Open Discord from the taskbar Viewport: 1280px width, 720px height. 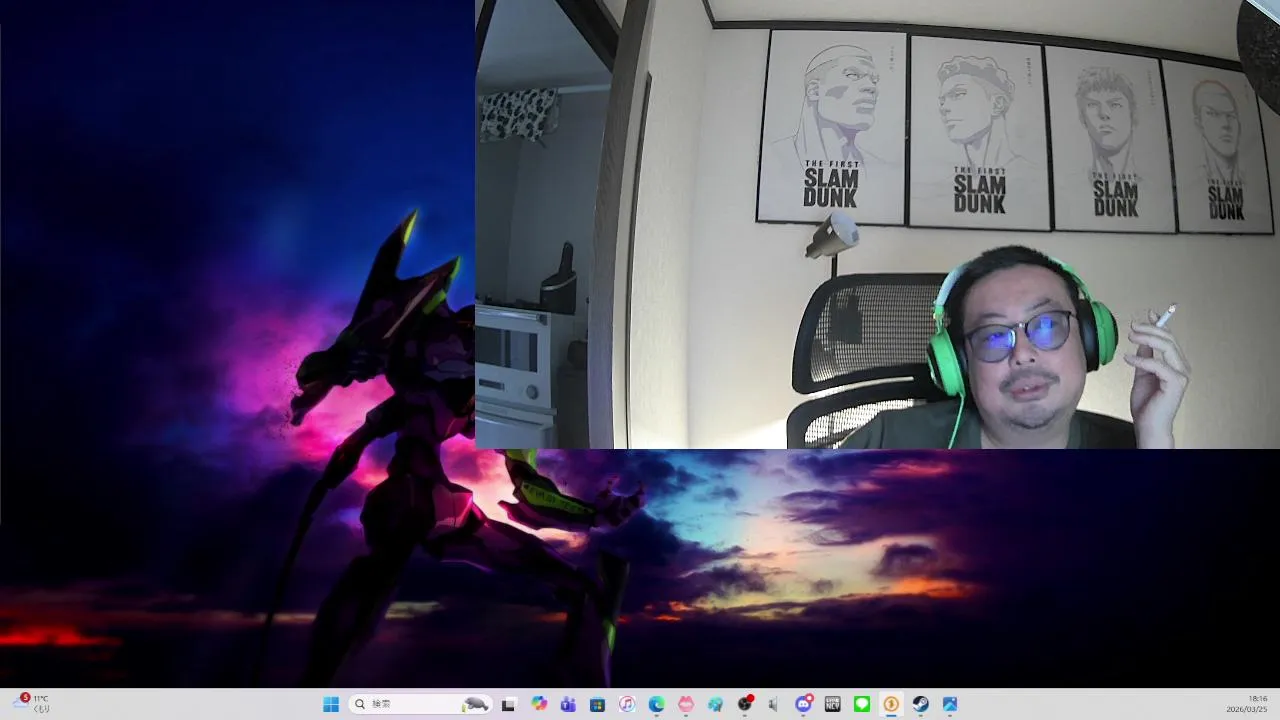pos(803,704)
